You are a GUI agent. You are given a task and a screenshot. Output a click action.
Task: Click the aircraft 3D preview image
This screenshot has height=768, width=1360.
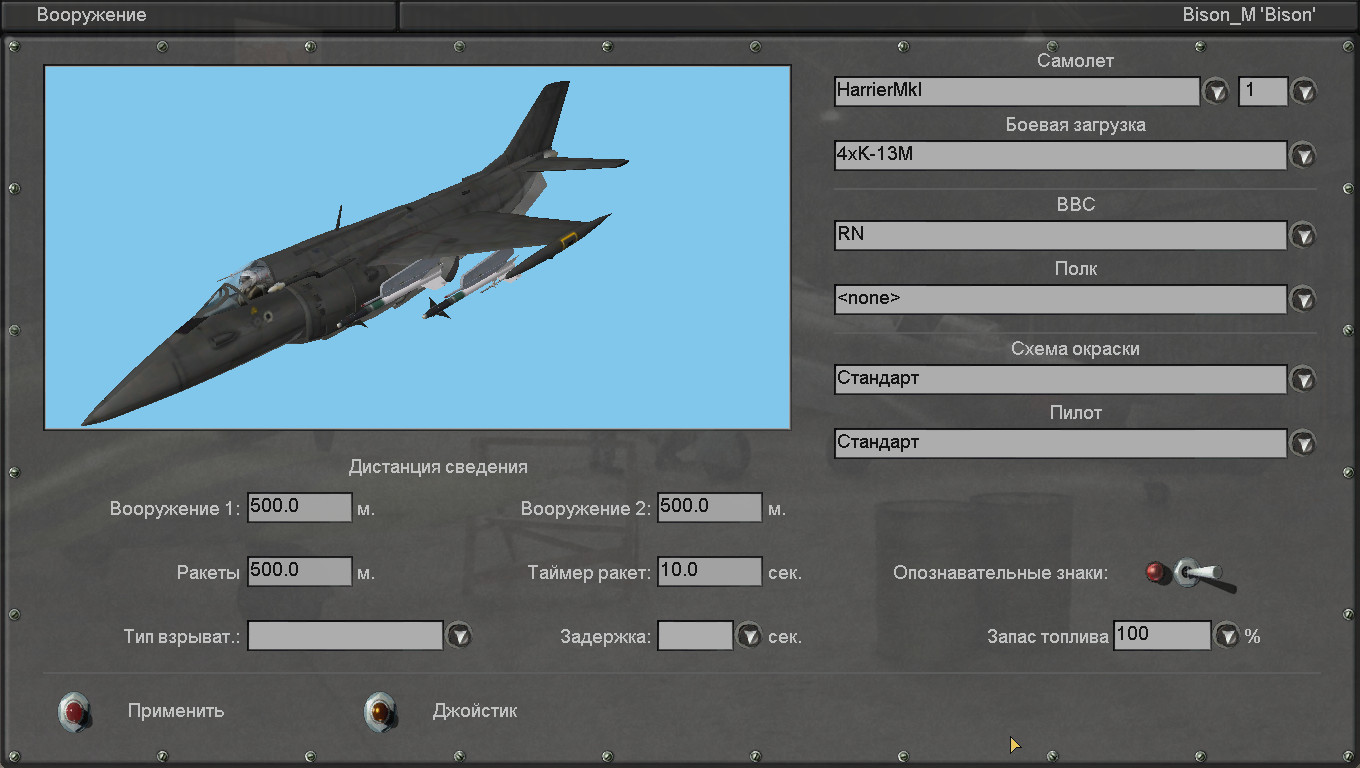417,247
